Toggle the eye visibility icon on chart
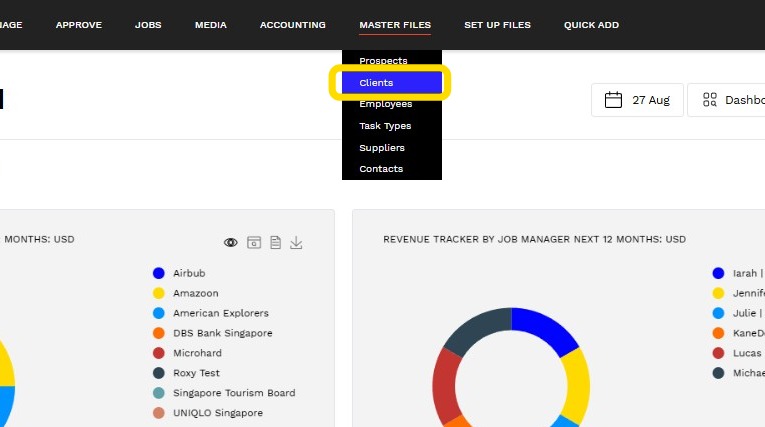 (231, 243)
